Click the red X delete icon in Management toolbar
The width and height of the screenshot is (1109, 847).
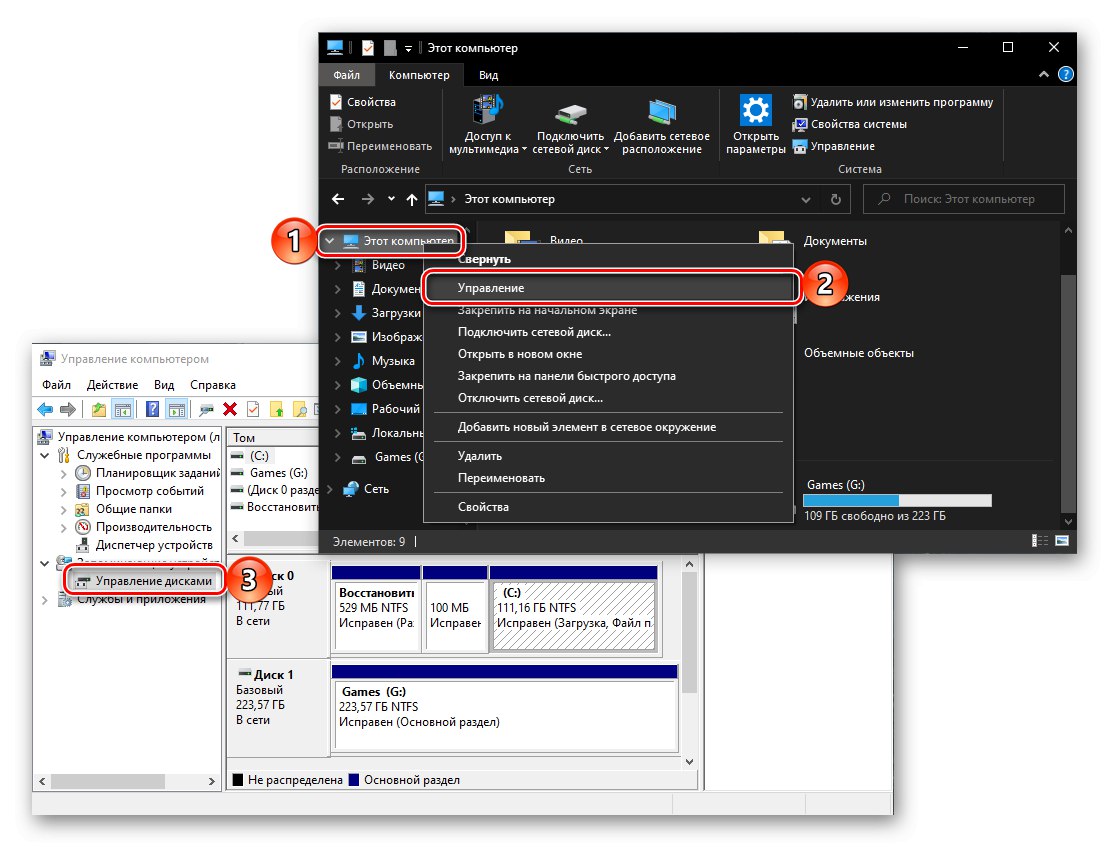(x=228, y=408)
